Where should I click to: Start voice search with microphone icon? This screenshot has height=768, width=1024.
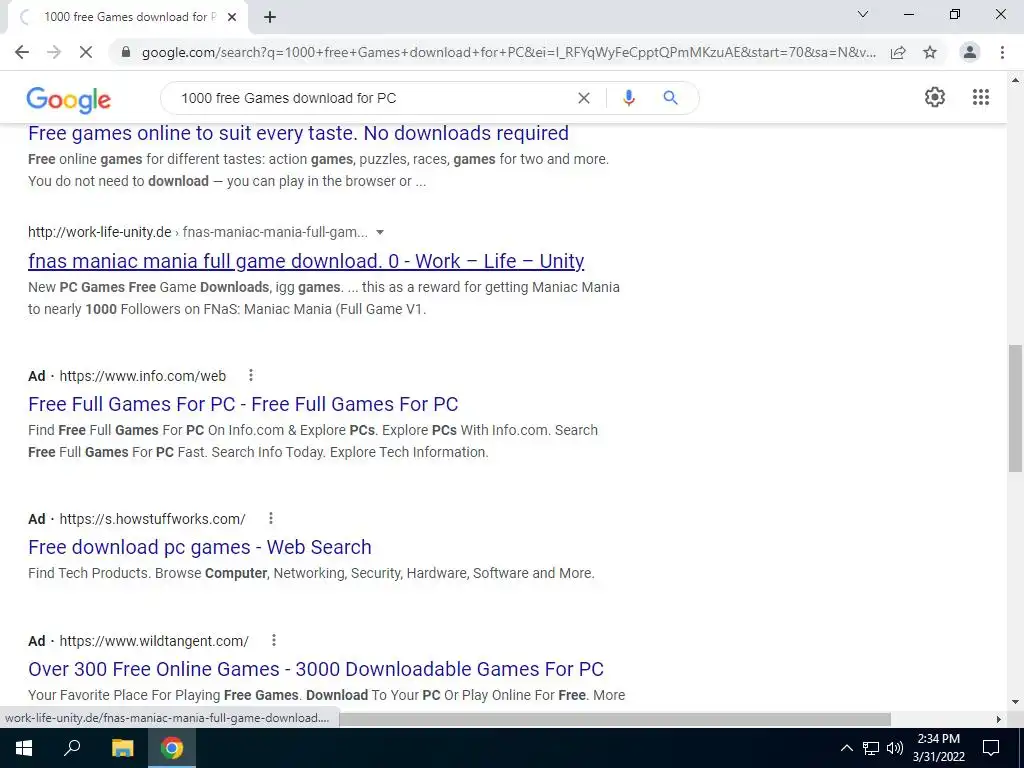click(629, 98)
